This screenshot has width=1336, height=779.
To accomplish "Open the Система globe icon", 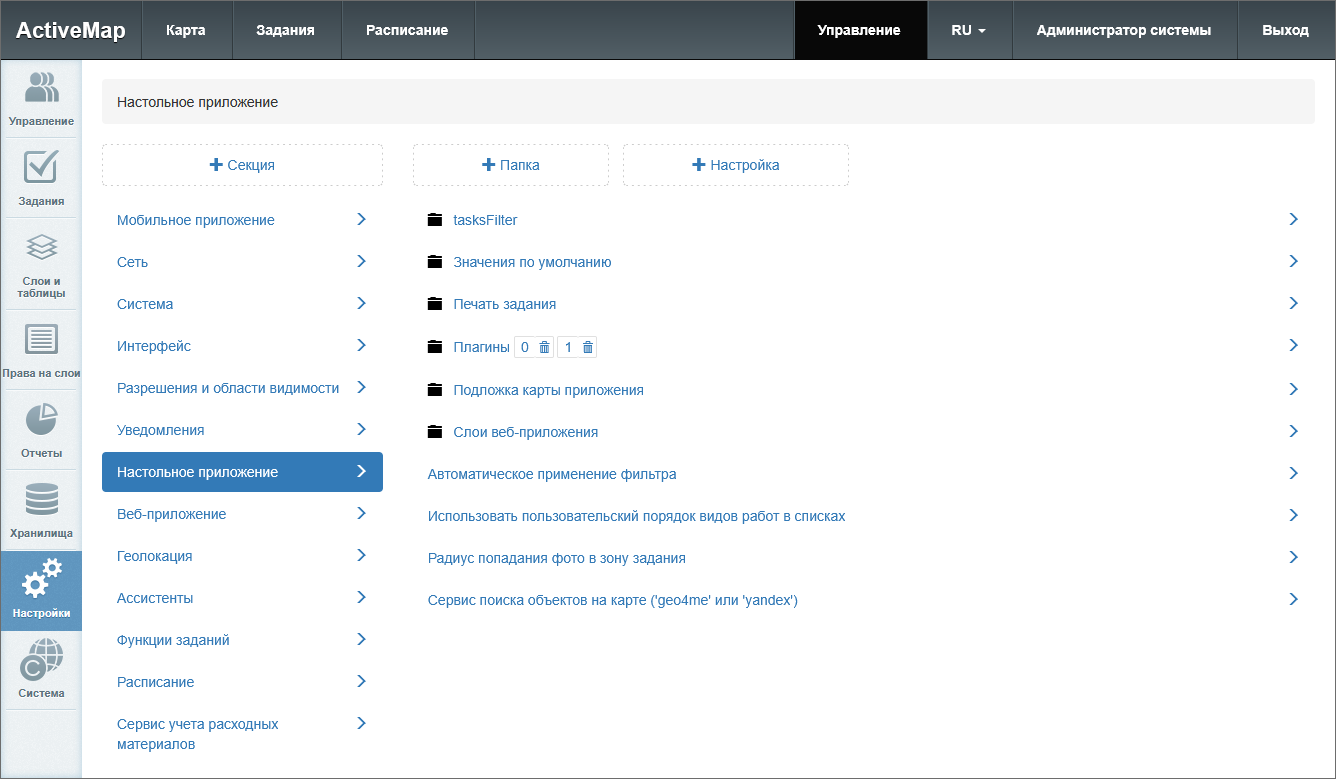I will pos(41,661).
